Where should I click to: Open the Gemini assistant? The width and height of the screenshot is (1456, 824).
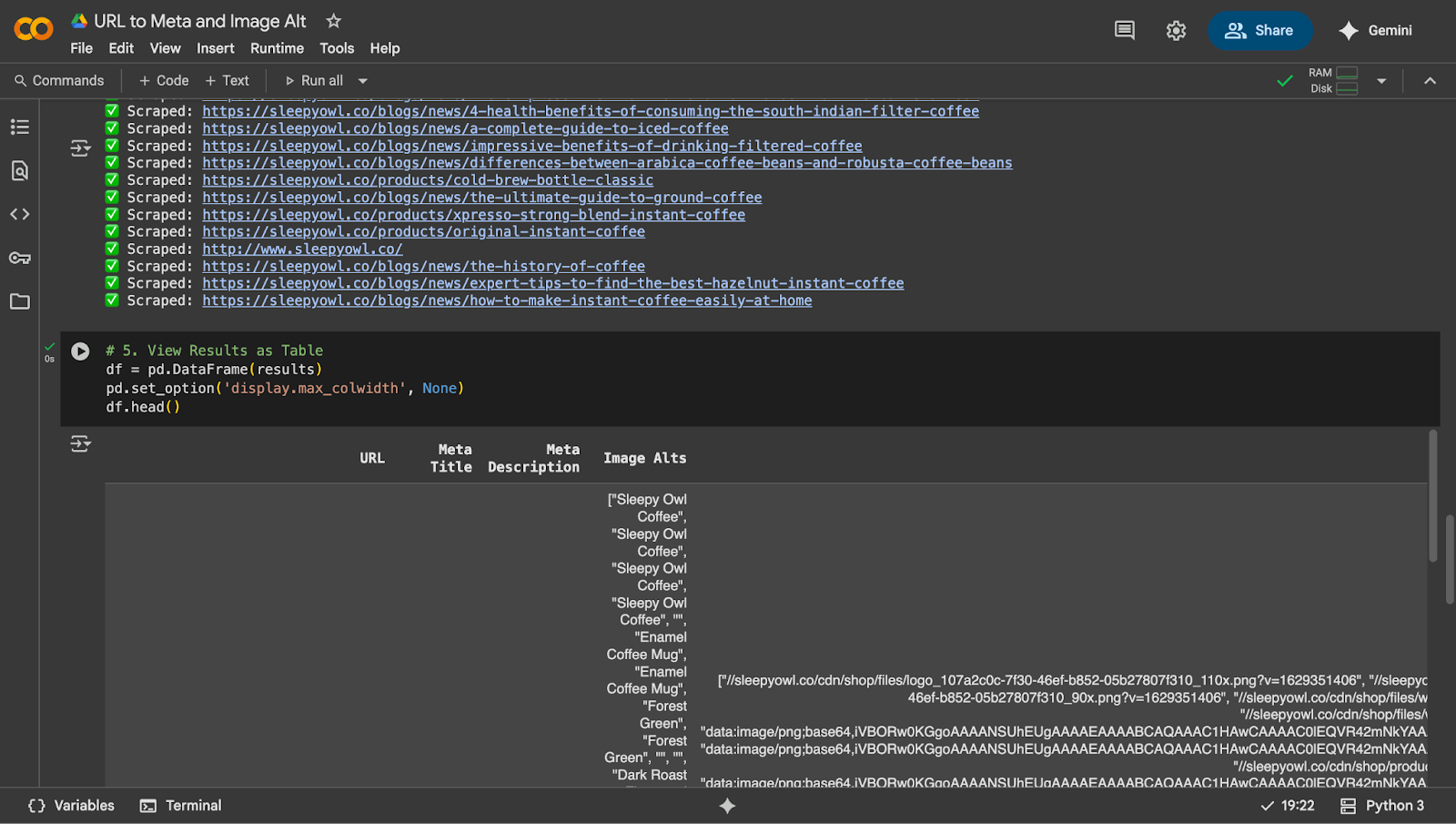click(1376, 30)
